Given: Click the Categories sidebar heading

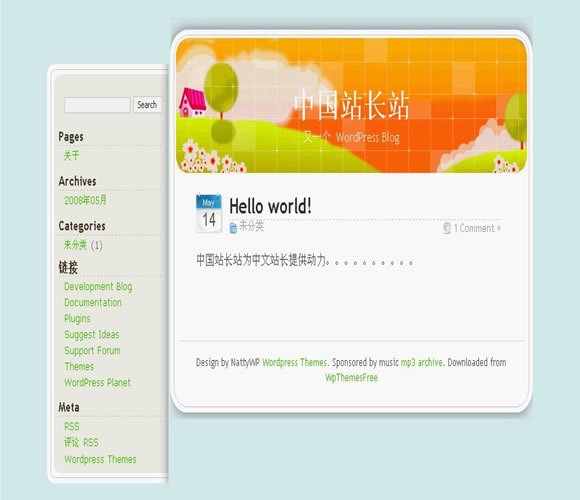Looking at the screenshot, I should 82,226.
